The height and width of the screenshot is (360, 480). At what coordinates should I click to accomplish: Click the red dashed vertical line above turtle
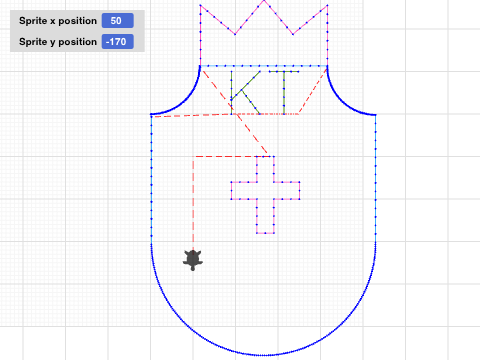193,203
